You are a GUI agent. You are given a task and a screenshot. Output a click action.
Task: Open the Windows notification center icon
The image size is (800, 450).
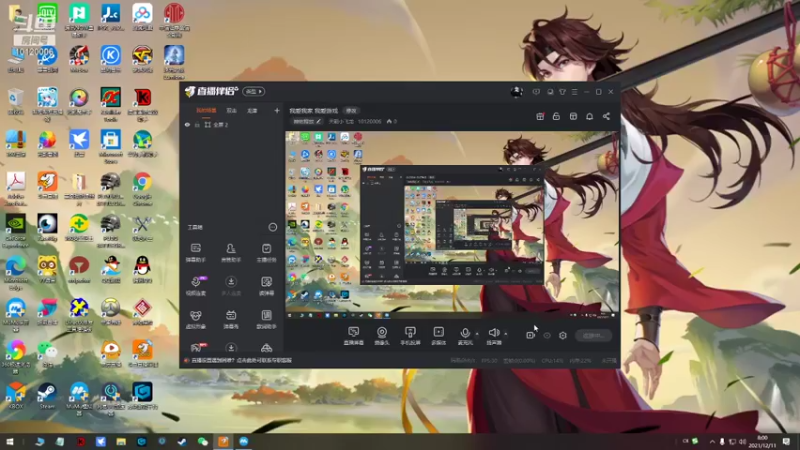(x=786, y=441)
